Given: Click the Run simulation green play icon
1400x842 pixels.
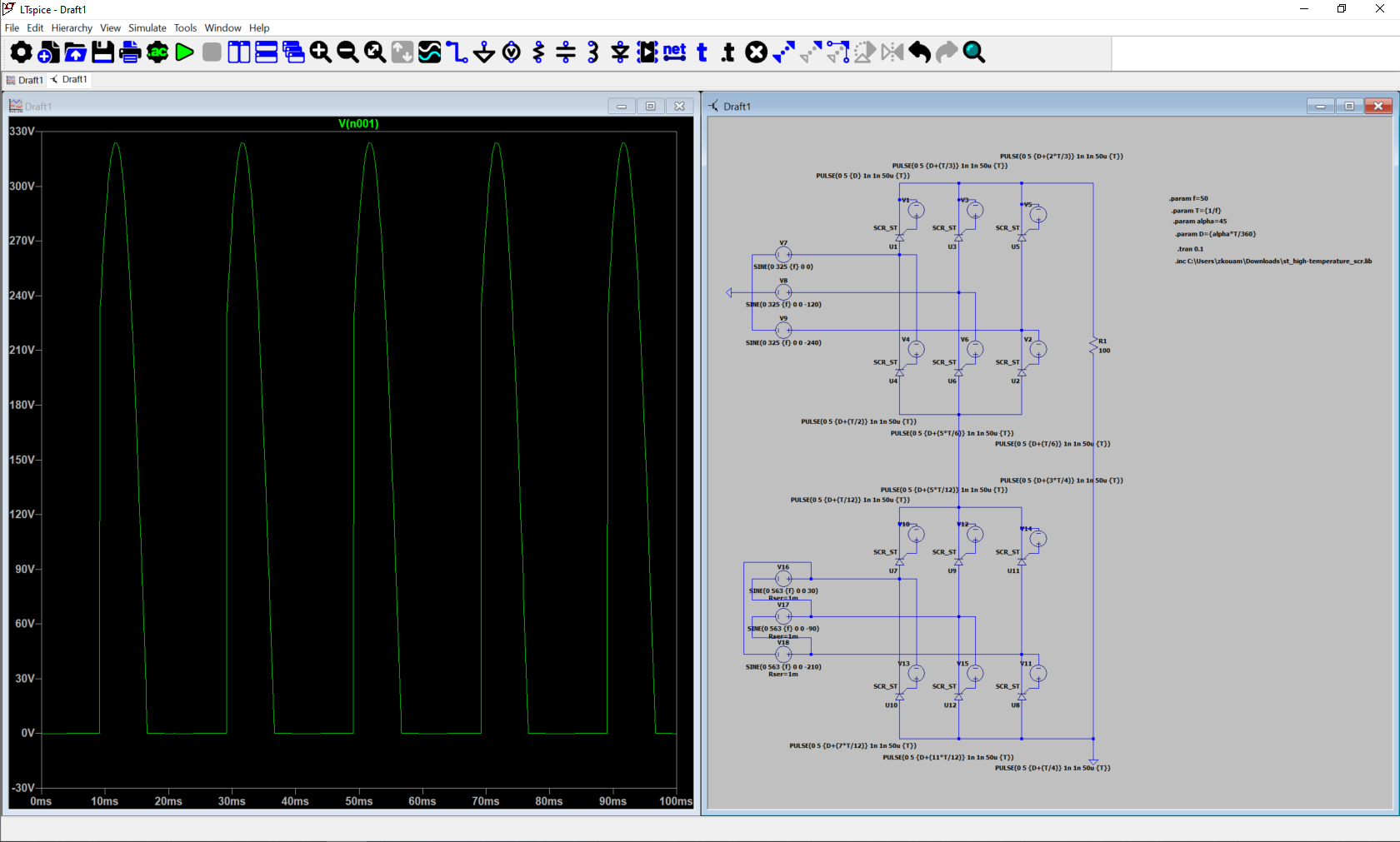Looking at the screenshot, I should [185, 52].
